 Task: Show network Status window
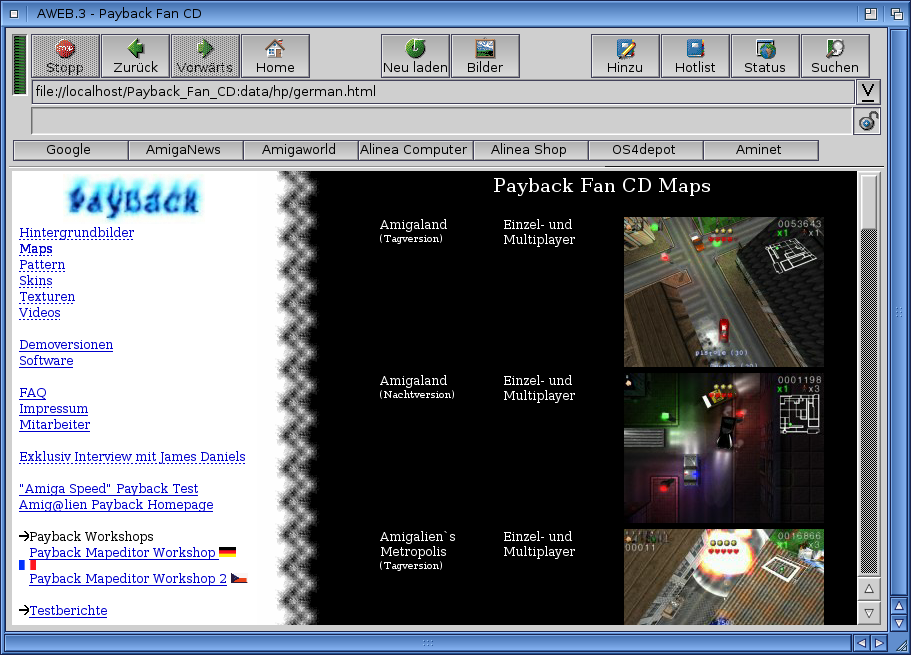coord(765,56)
